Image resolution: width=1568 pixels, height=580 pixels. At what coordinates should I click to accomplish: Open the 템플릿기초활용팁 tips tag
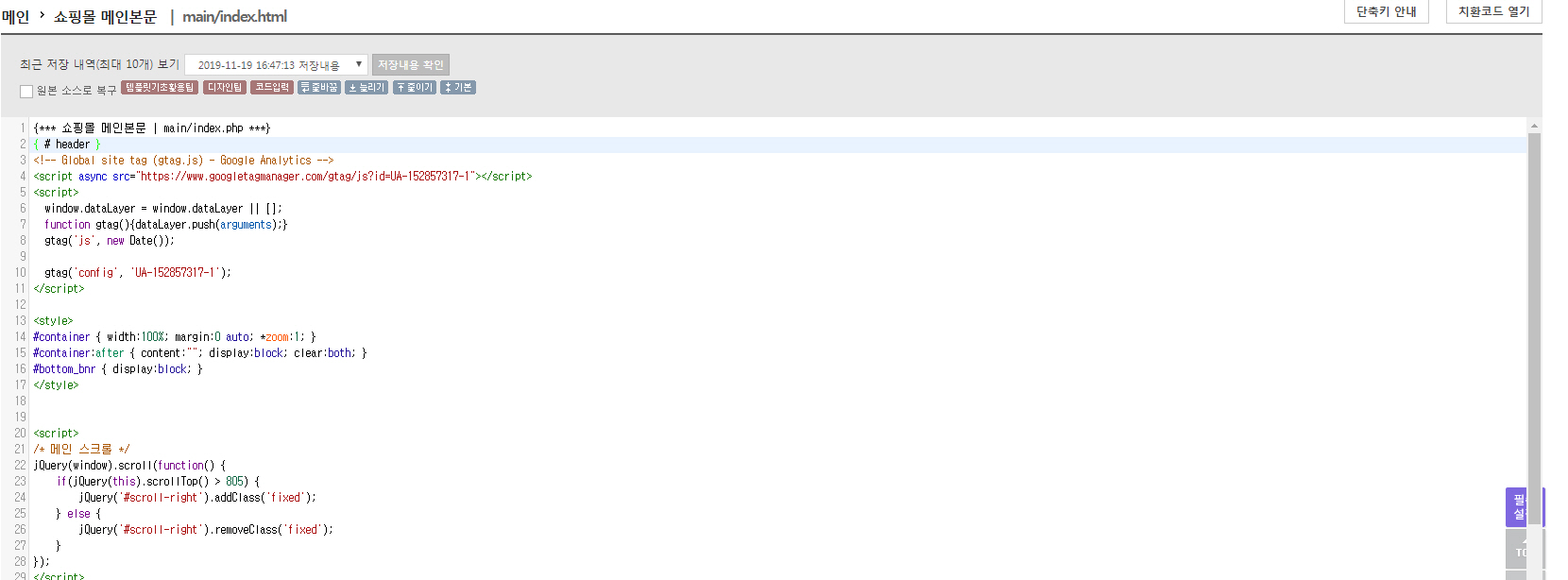point(160,88)
